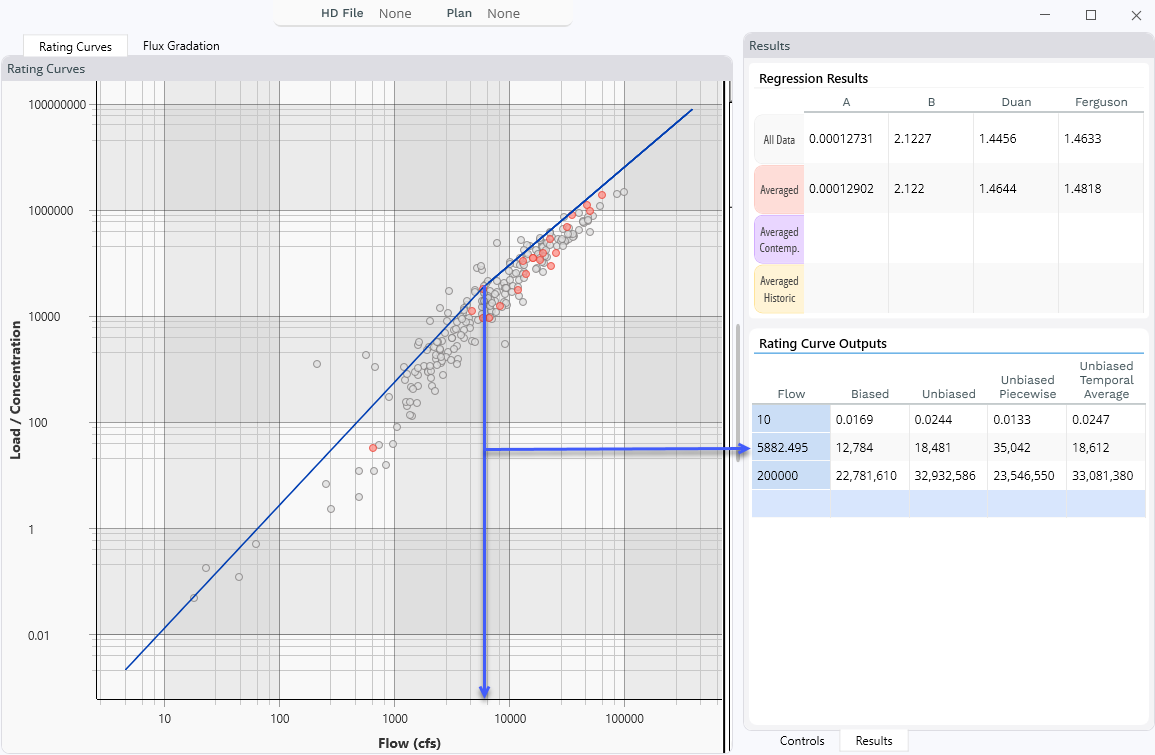Minimize the application window
The height and width of the screenshot is (755, 1155).
[1045, 15]
